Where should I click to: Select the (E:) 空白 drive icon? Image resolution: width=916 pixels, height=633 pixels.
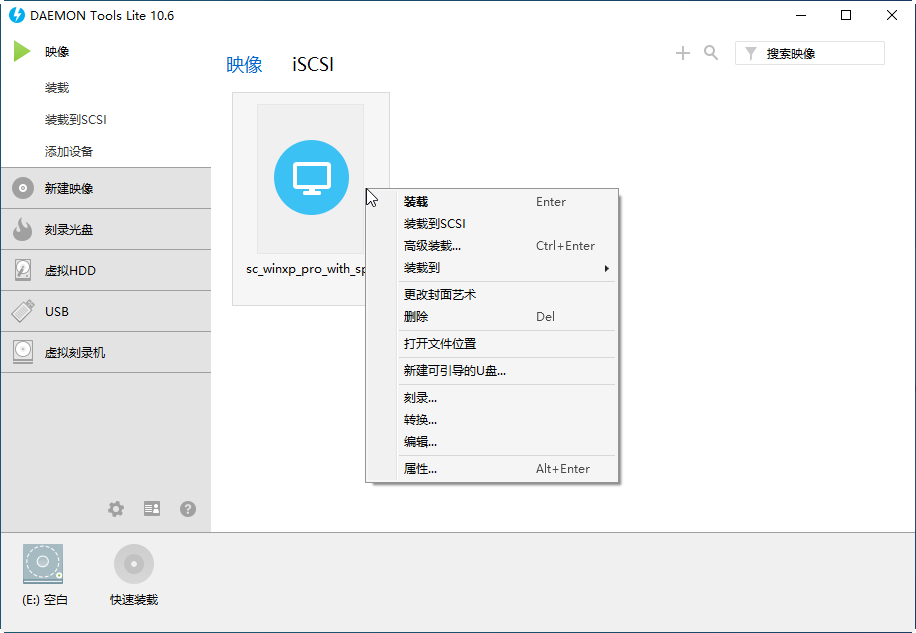[43, 563]
